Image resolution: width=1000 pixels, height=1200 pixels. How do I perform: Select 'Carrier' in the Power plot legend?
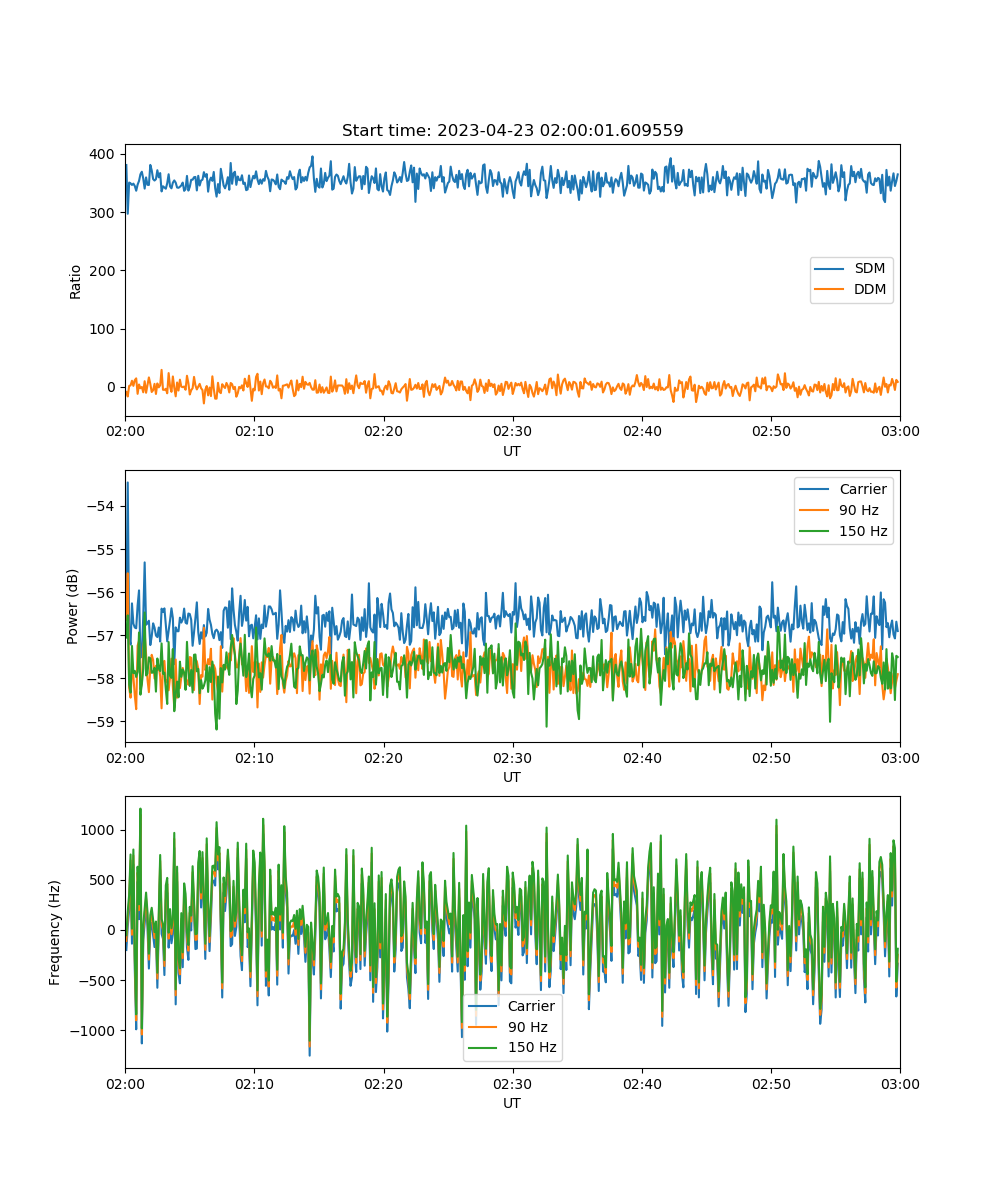click(x=863, y=489)
